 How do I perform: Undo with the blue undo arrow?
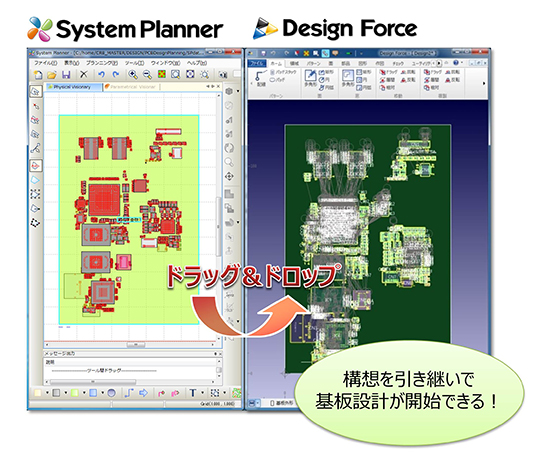pyautogui.click(x=101, y=74)
